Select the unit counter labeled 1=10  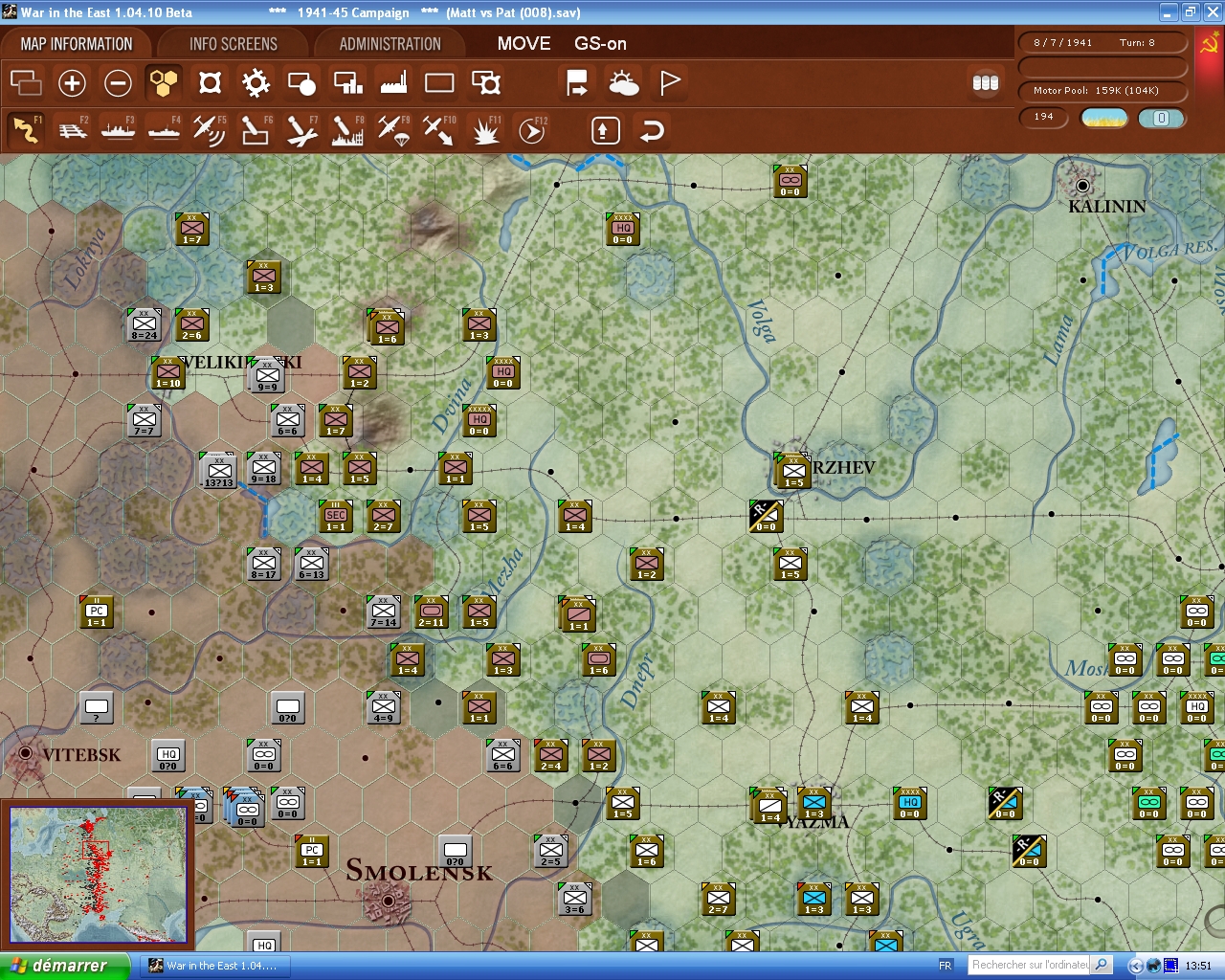[x=168, y=372]
